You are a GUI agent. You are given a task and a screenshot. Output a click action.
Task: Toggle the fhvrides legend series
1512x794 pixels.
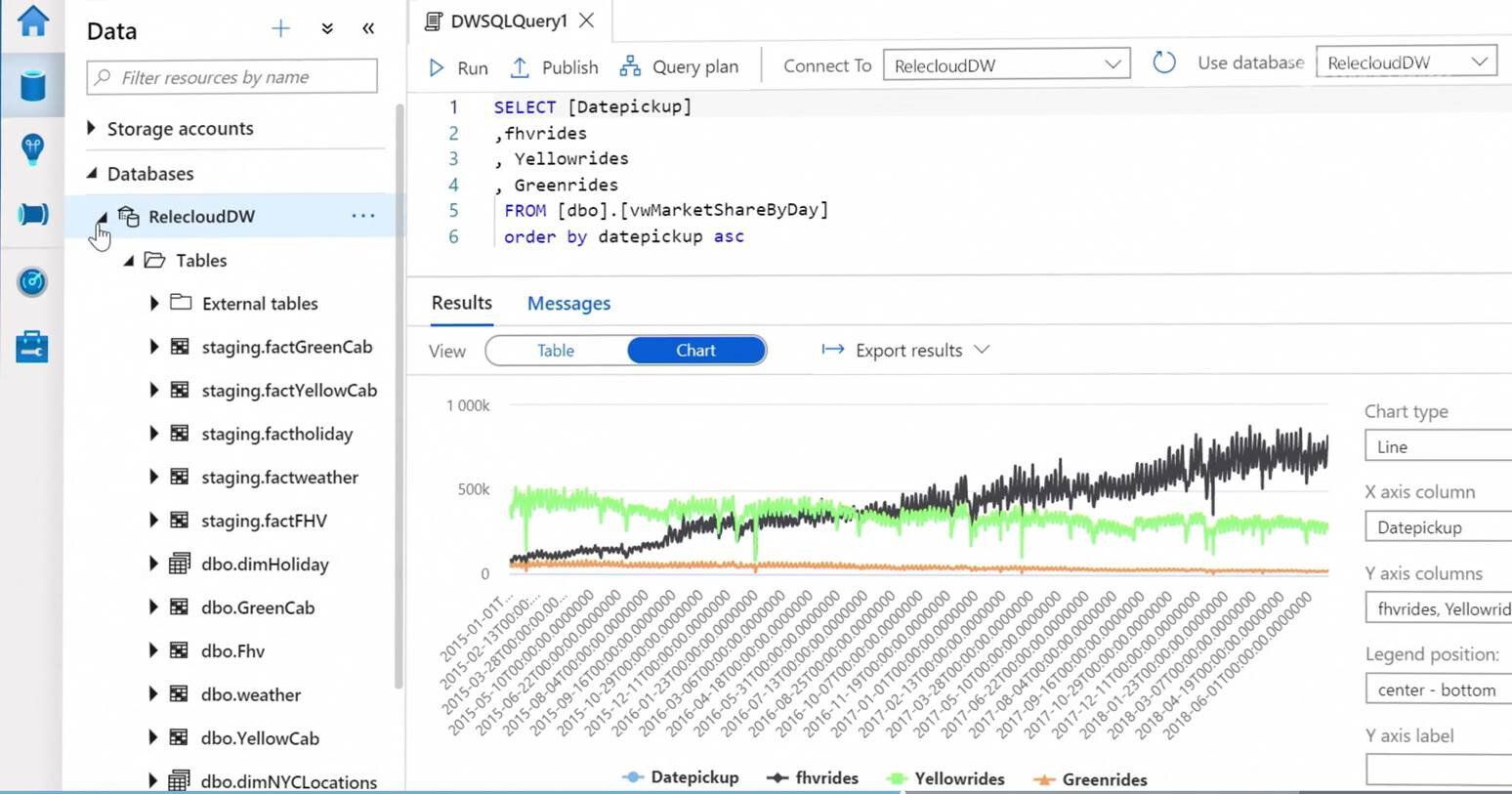[813, 777]
